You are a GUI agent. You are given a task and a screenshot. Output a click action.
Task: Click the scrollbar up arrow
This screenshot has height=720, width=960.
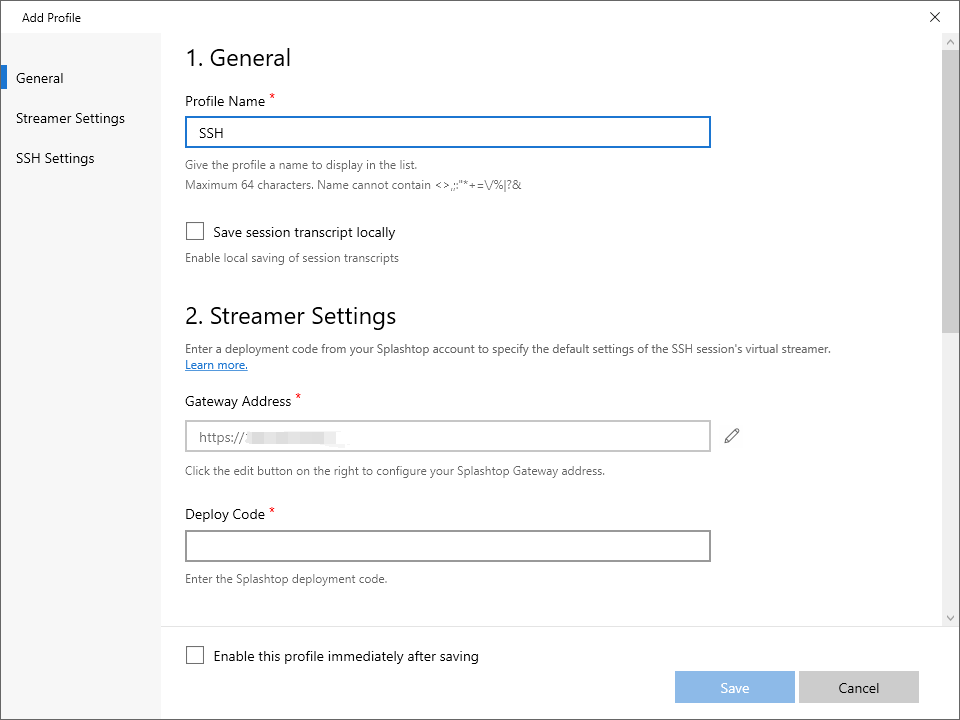point(950,41)
